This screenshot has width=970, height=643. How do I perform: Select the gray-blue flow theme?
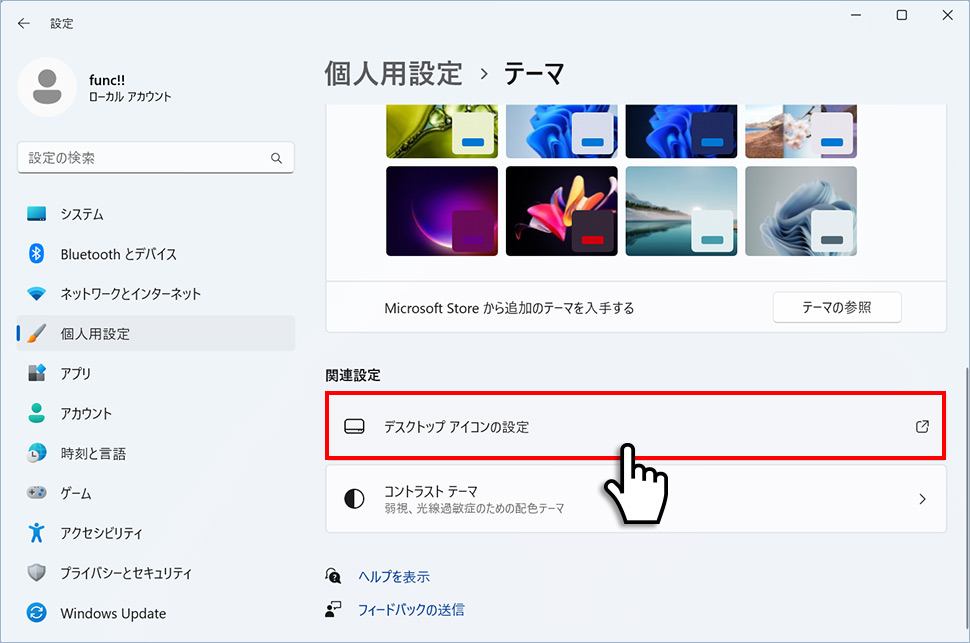click(801, 211)
